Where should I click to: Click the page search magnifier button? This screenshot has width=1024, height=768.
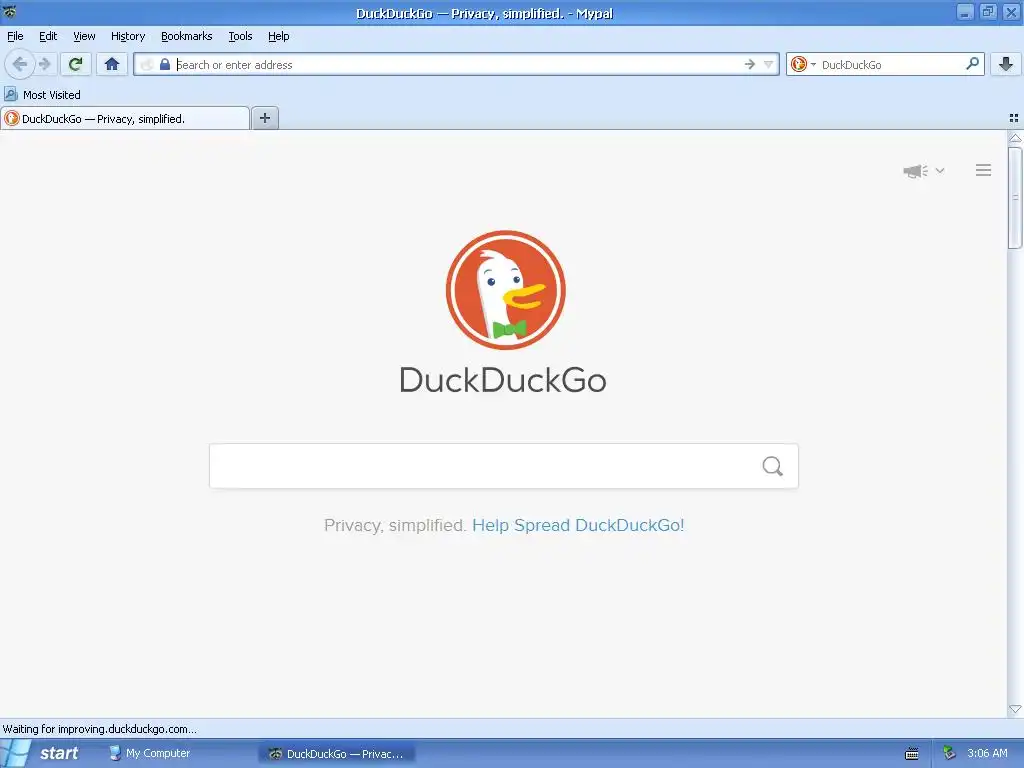[x=773, y=466]
